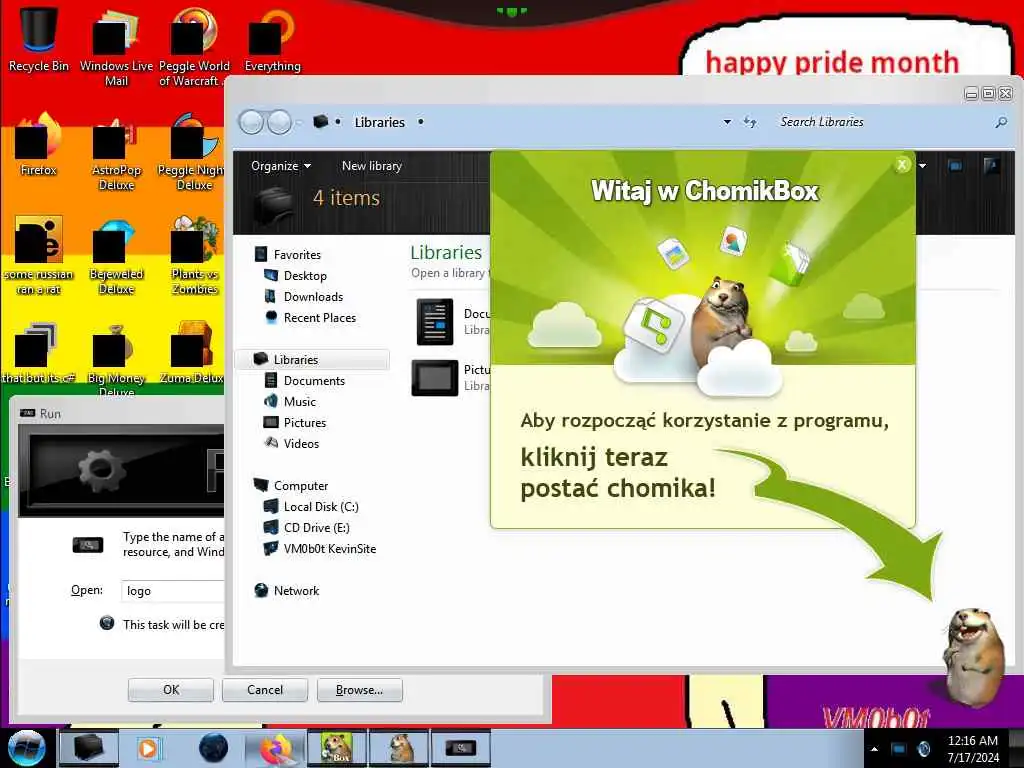Click Cancel in the Run dialog
Image resolution: width=1024 pixels, height=768 pixels.
pyautogui.click(x=265, y=690)
